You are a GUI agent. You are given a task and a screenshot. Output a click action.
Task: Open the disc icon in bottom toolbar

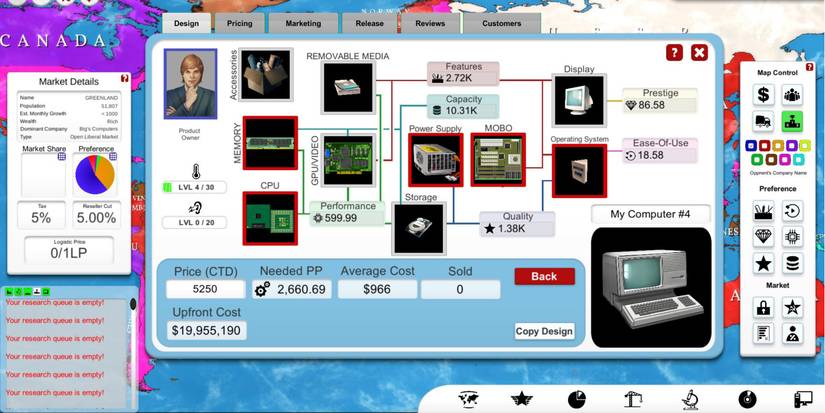click(x=747, y=400)
